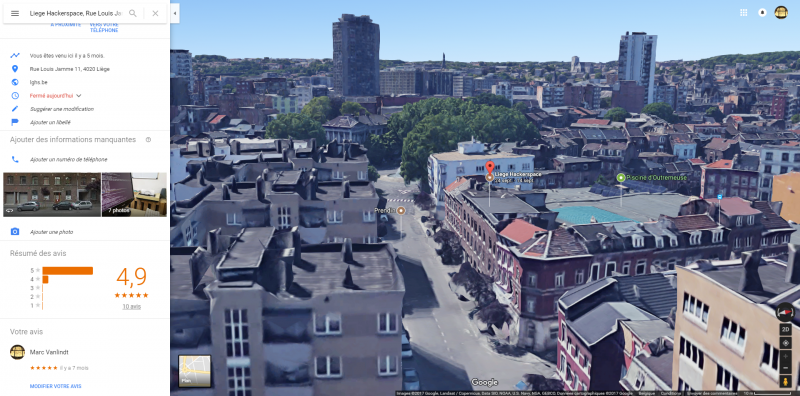Screen dimensions: 800x396
Task: Click the pencil suggest edit icon
Action: [x=15, y=109]
